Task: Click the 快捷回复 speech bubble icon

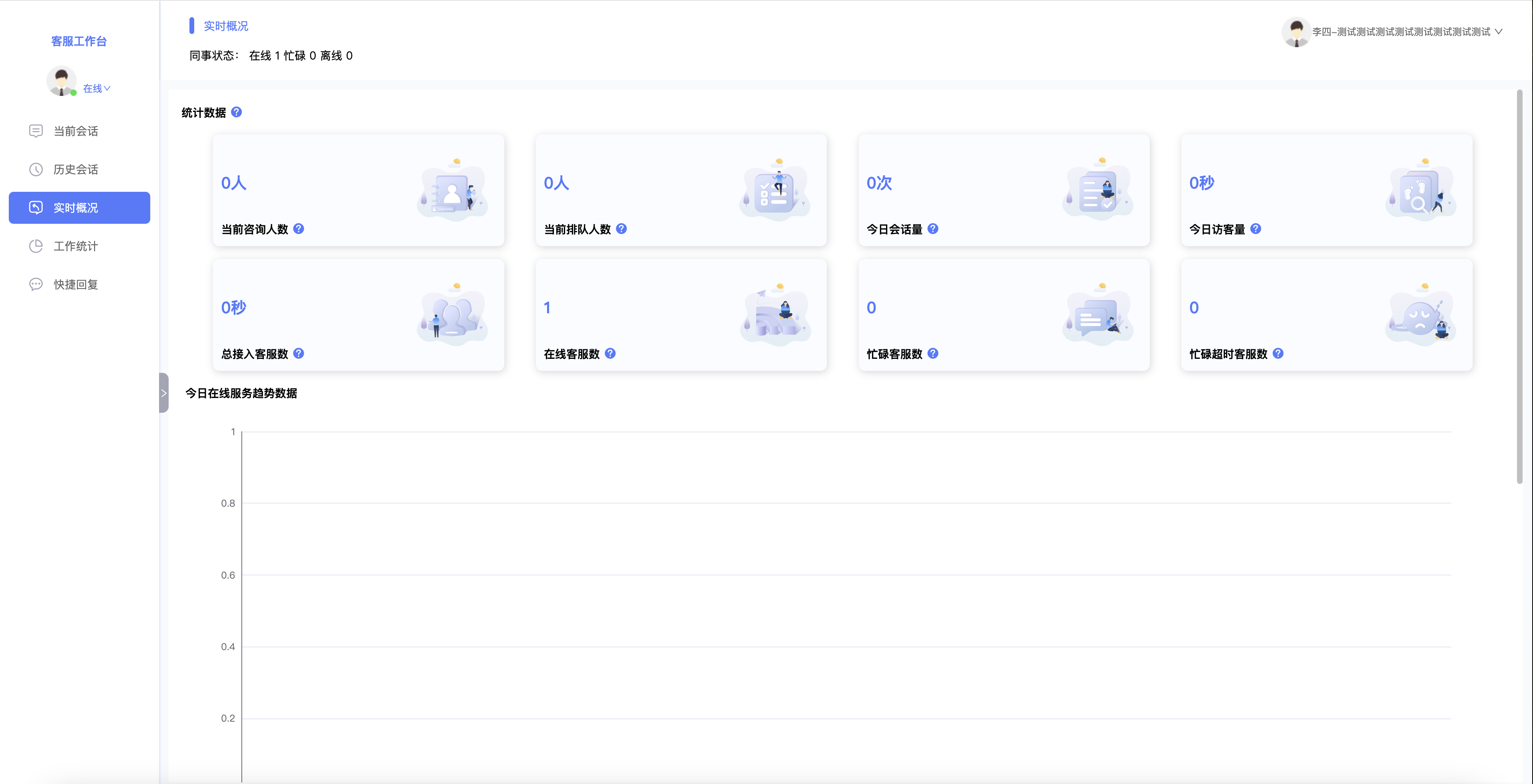Action: [x=36, y=285]
